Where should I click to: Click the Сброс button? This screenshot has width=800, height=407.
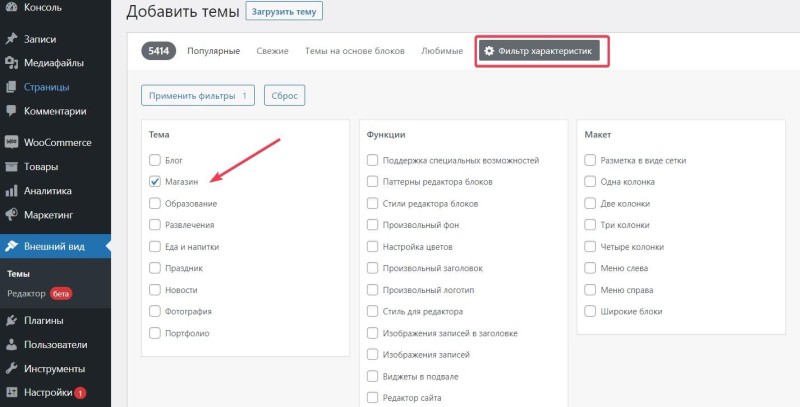(x=285, y=95)
